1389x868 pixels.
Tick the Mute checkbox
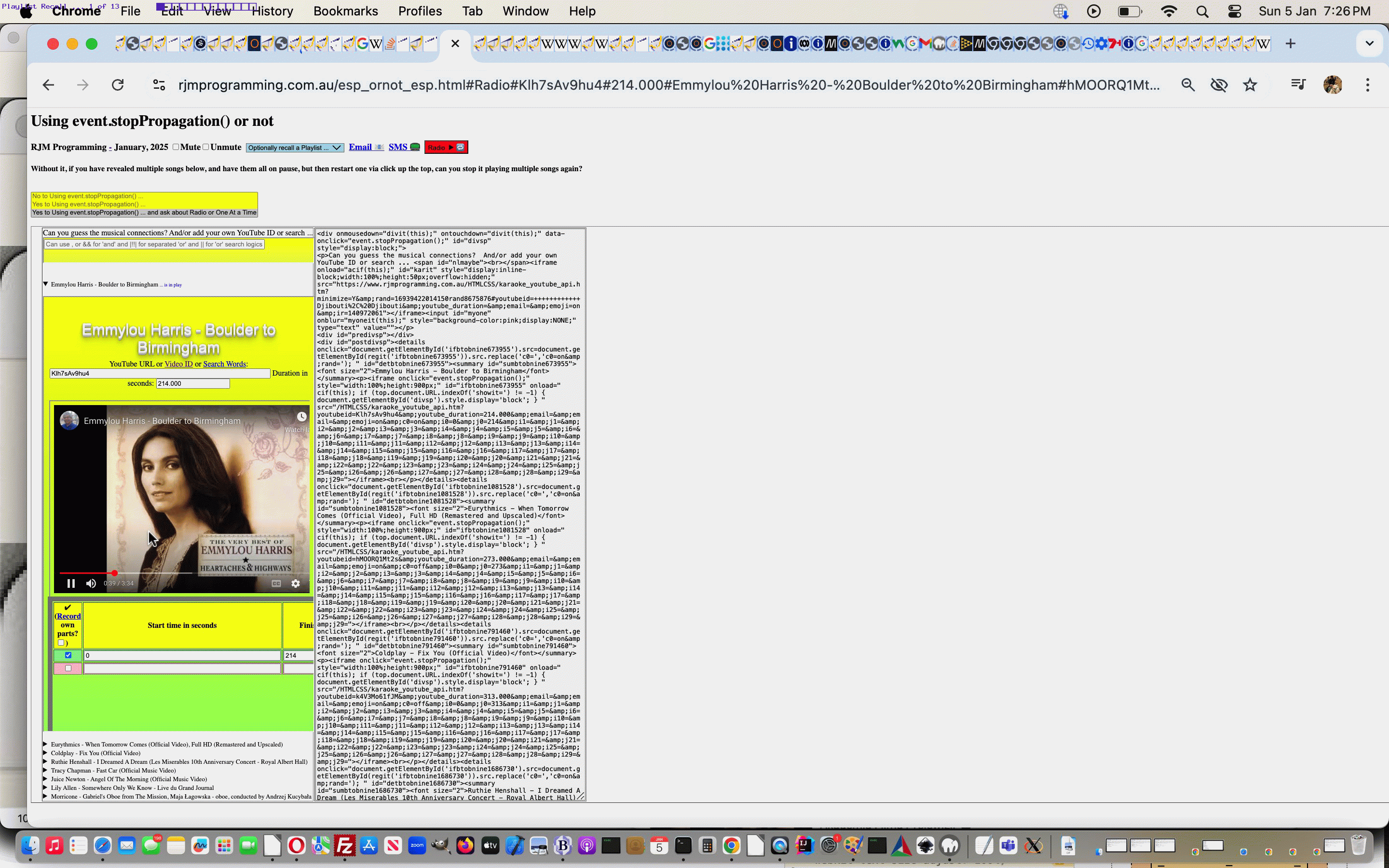pyautogui.click(x=176, y=147)
